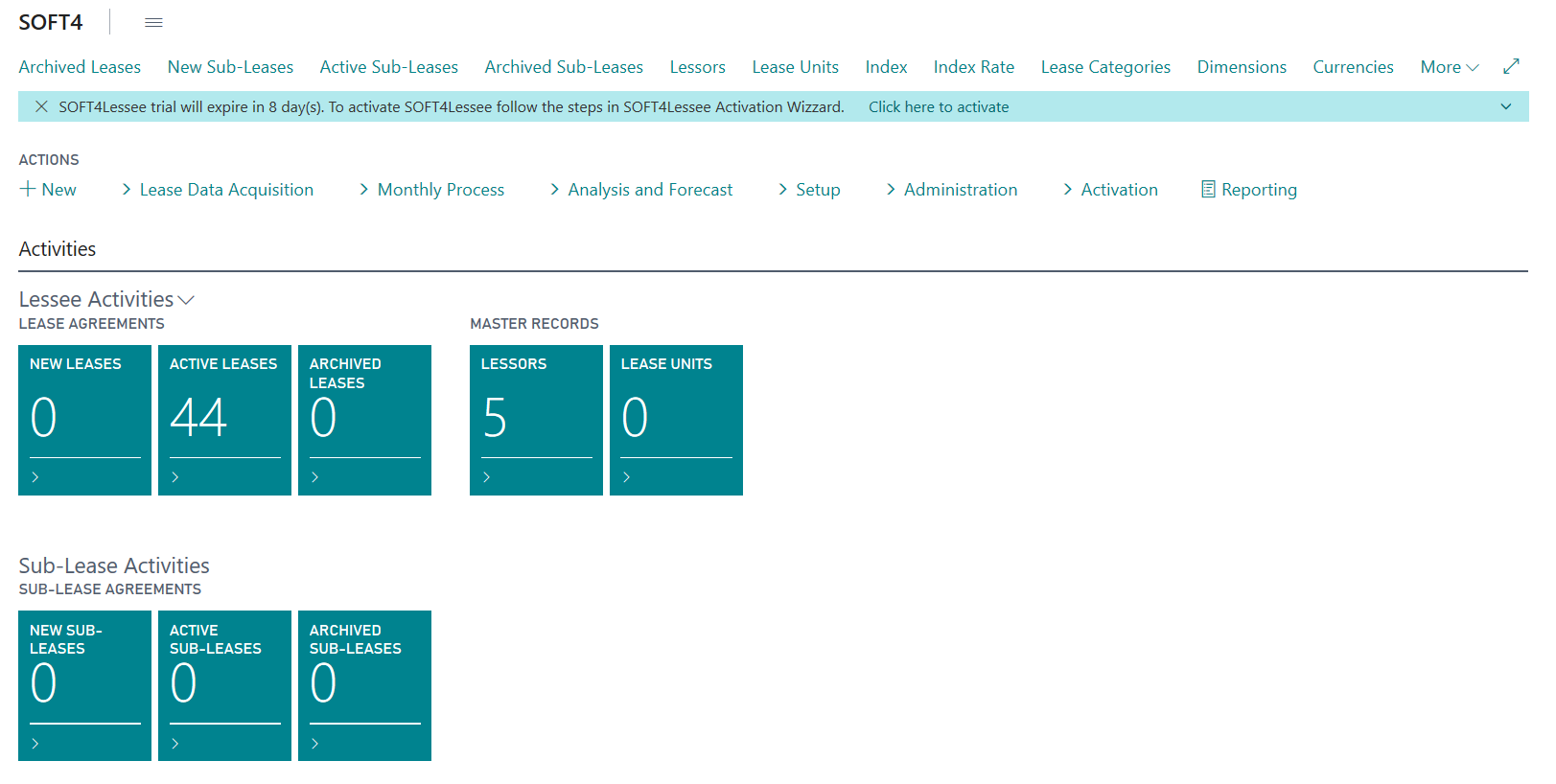Expand the Monthly Process menu
Image resolution: width=1556 pixels, height=784 pixels.
pyautogui.click(x=431, y=190)
